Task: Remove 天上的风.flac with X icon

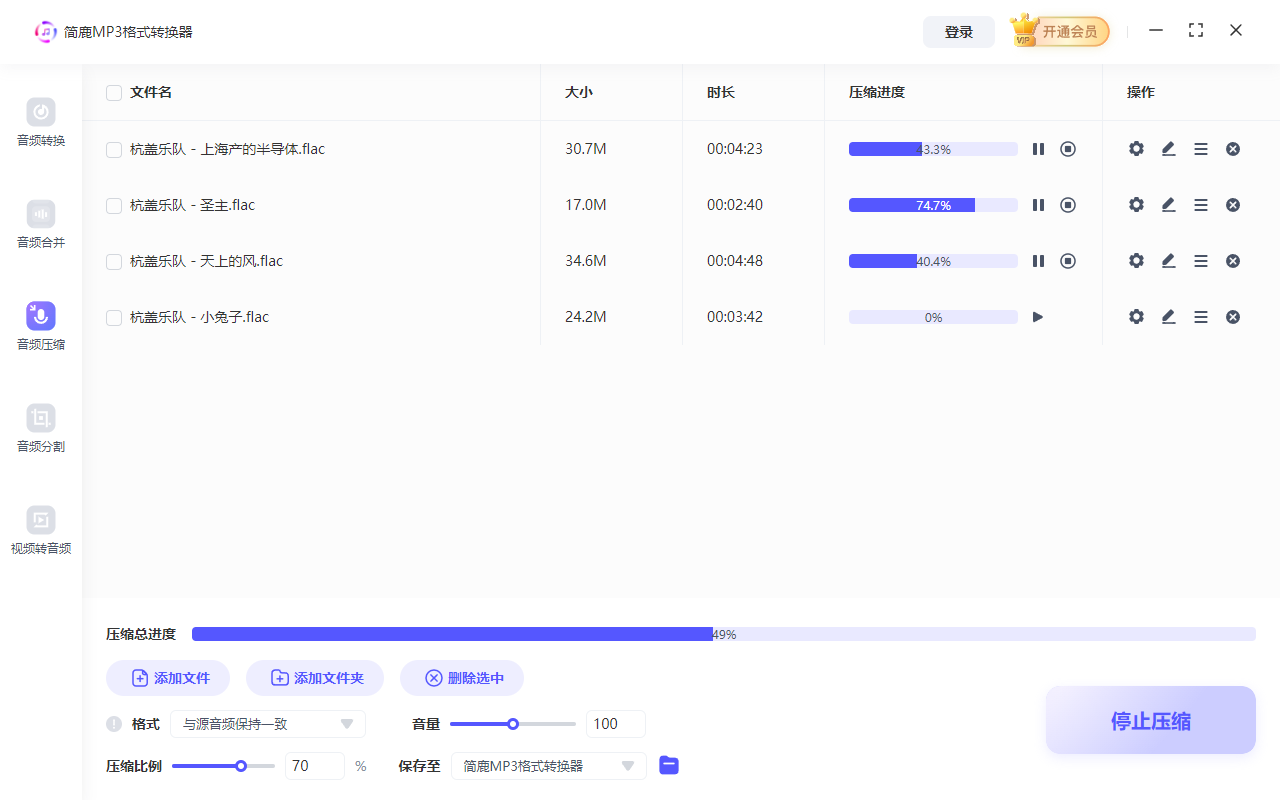Action: (1233, 261)
